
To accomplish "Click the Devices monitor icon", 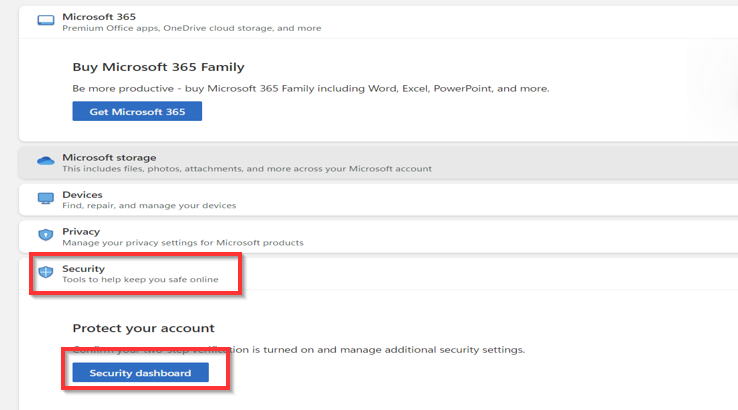I will point(46,199).
